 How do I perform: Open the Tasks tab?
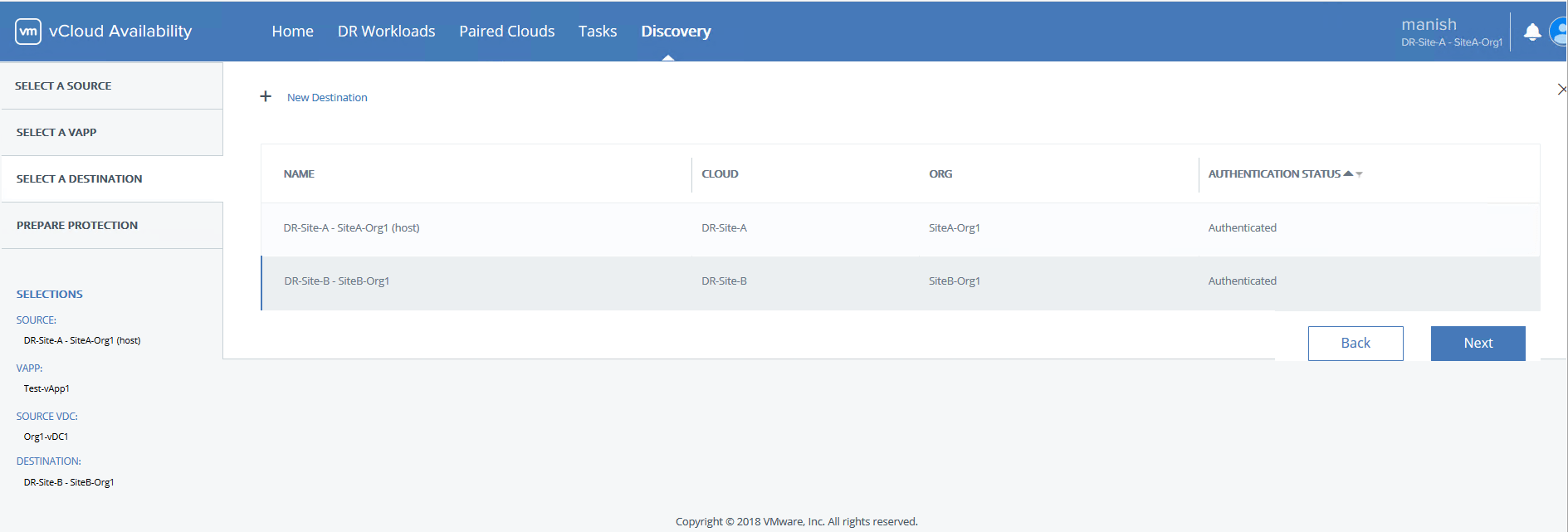pyautogui.click(x=598, y=32)
